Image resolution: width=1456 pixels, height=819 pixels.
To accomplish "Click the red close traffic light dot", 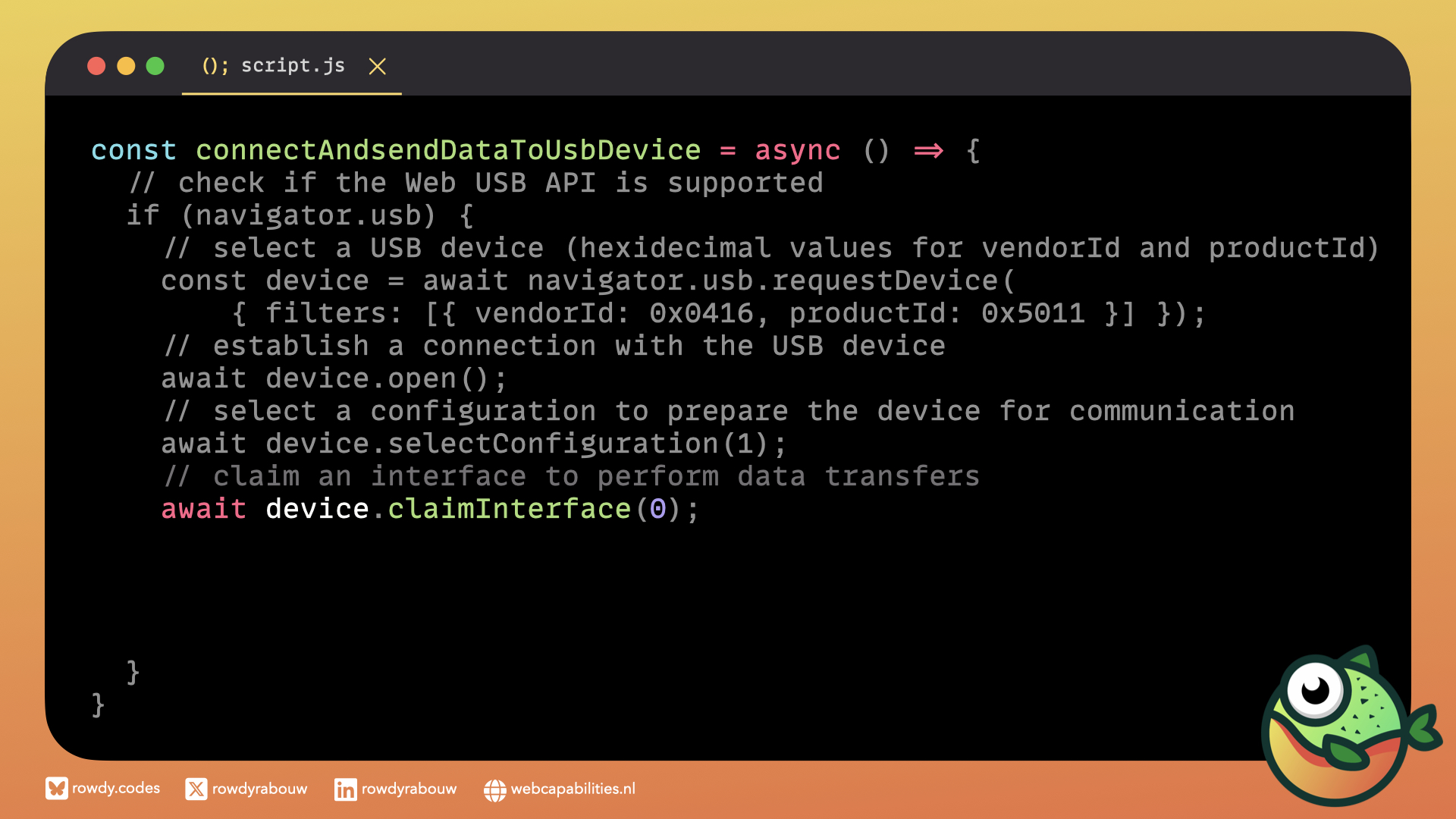I will click(96, 66).
